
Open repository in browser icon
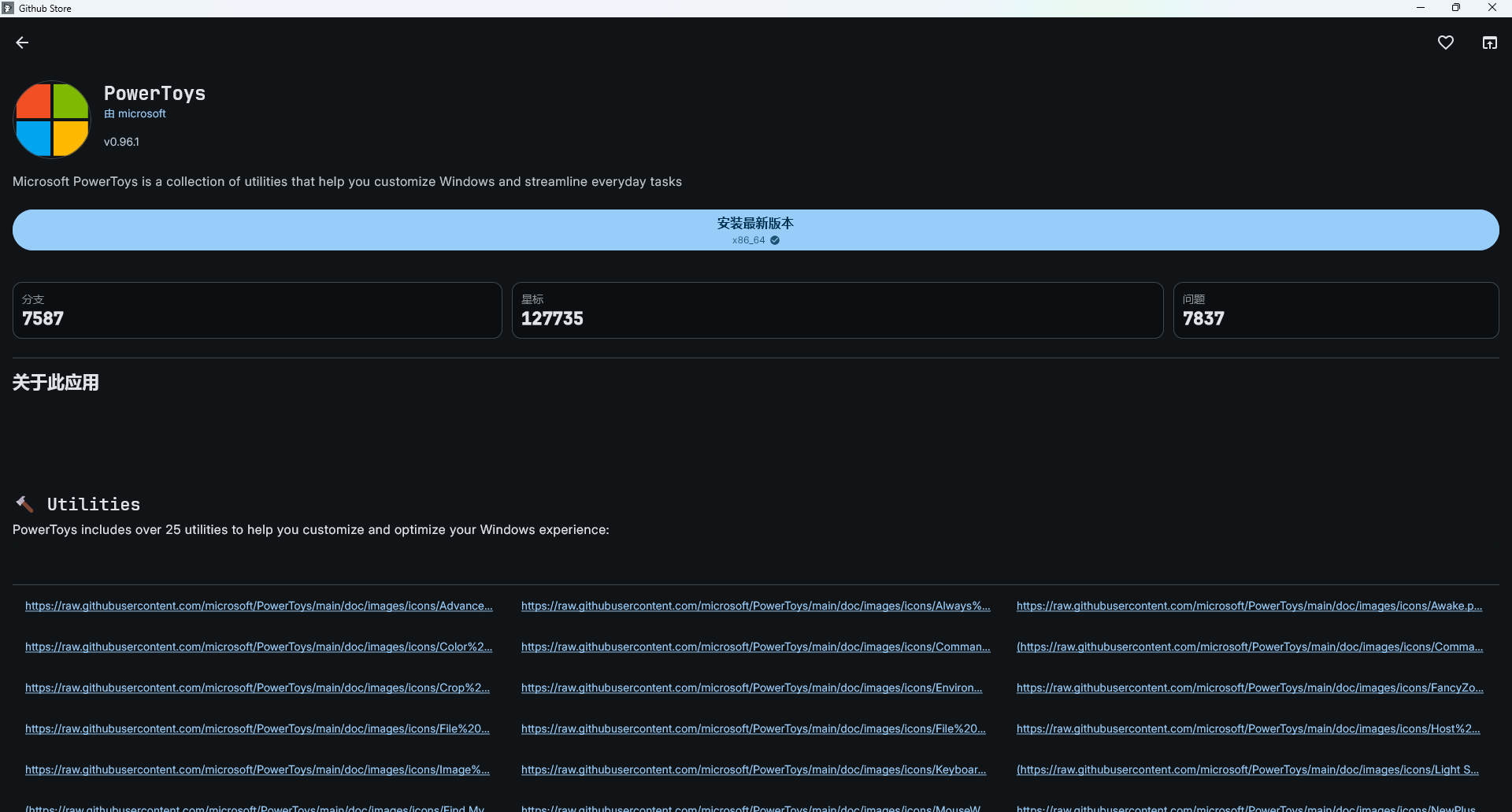pos(1489,43)
